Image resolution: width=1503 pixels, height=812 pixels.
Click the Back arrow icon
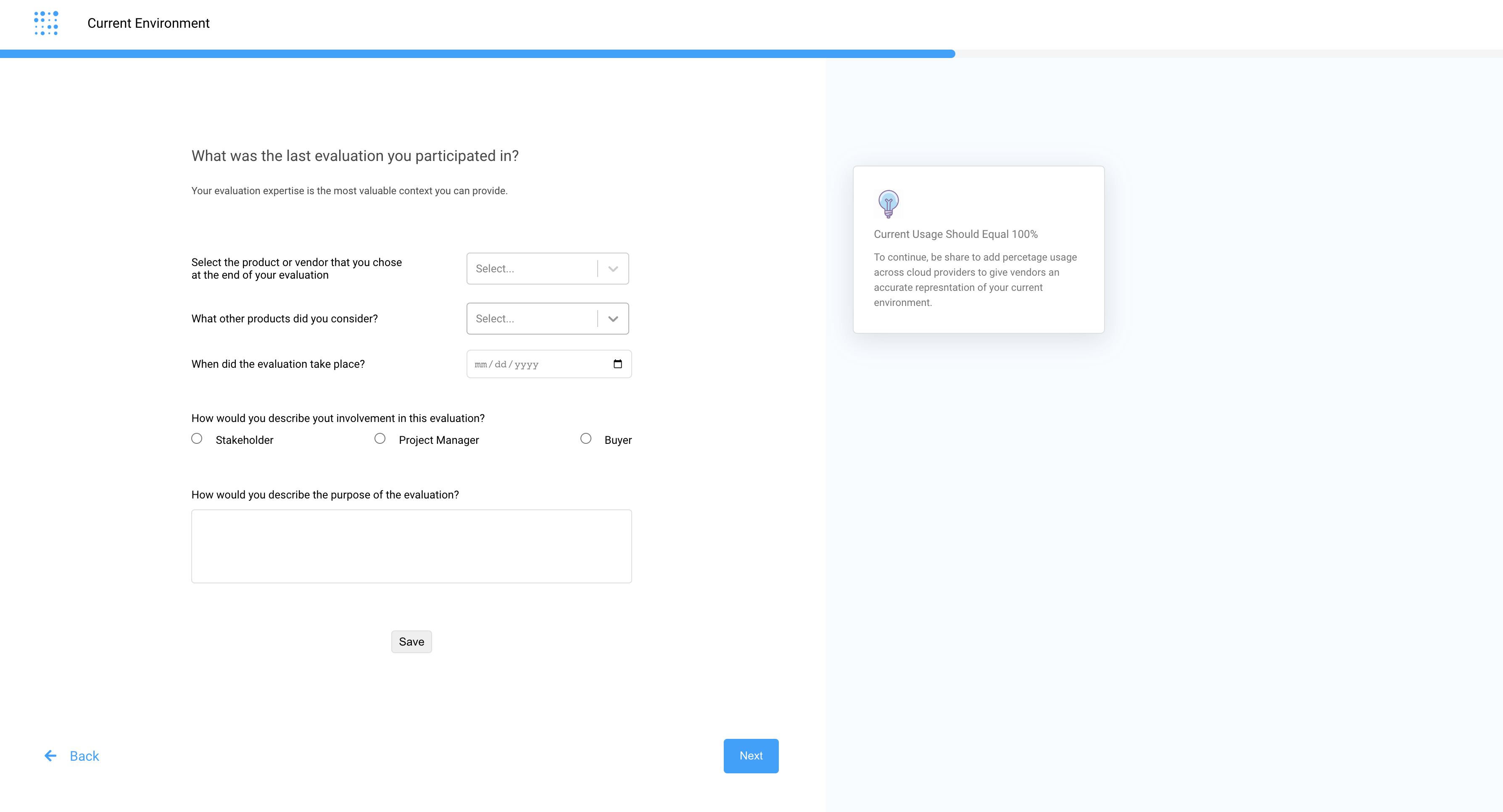[x=51, y=756]
